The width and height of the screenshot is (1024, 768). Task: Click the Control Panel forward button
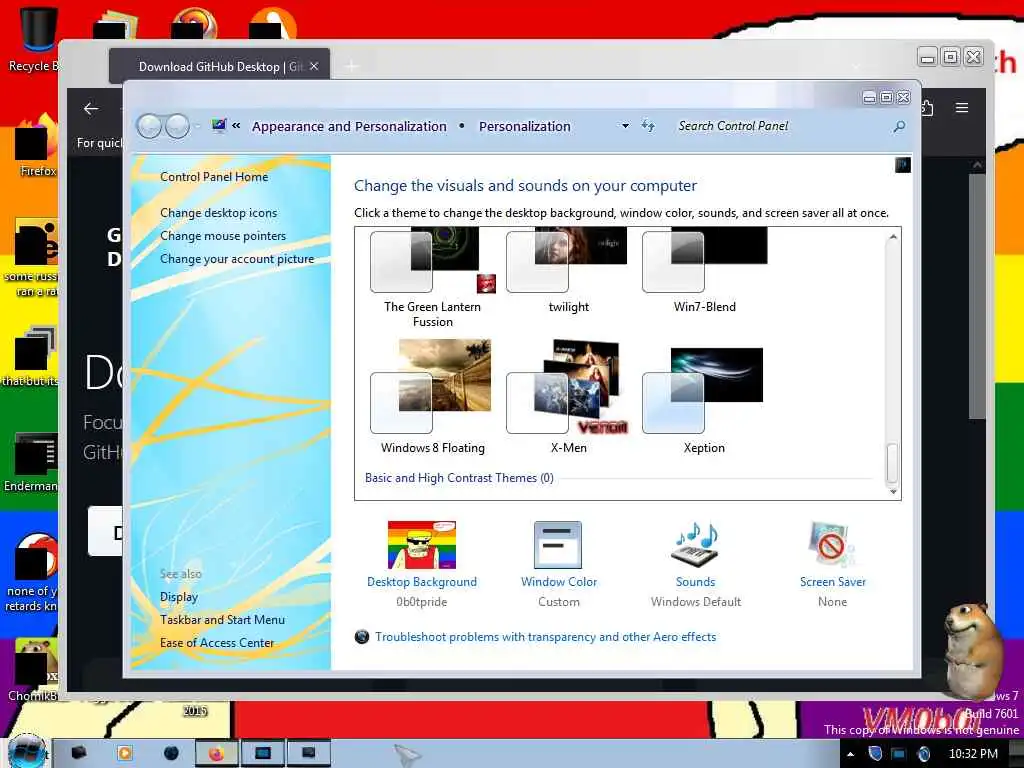(177, 126)
